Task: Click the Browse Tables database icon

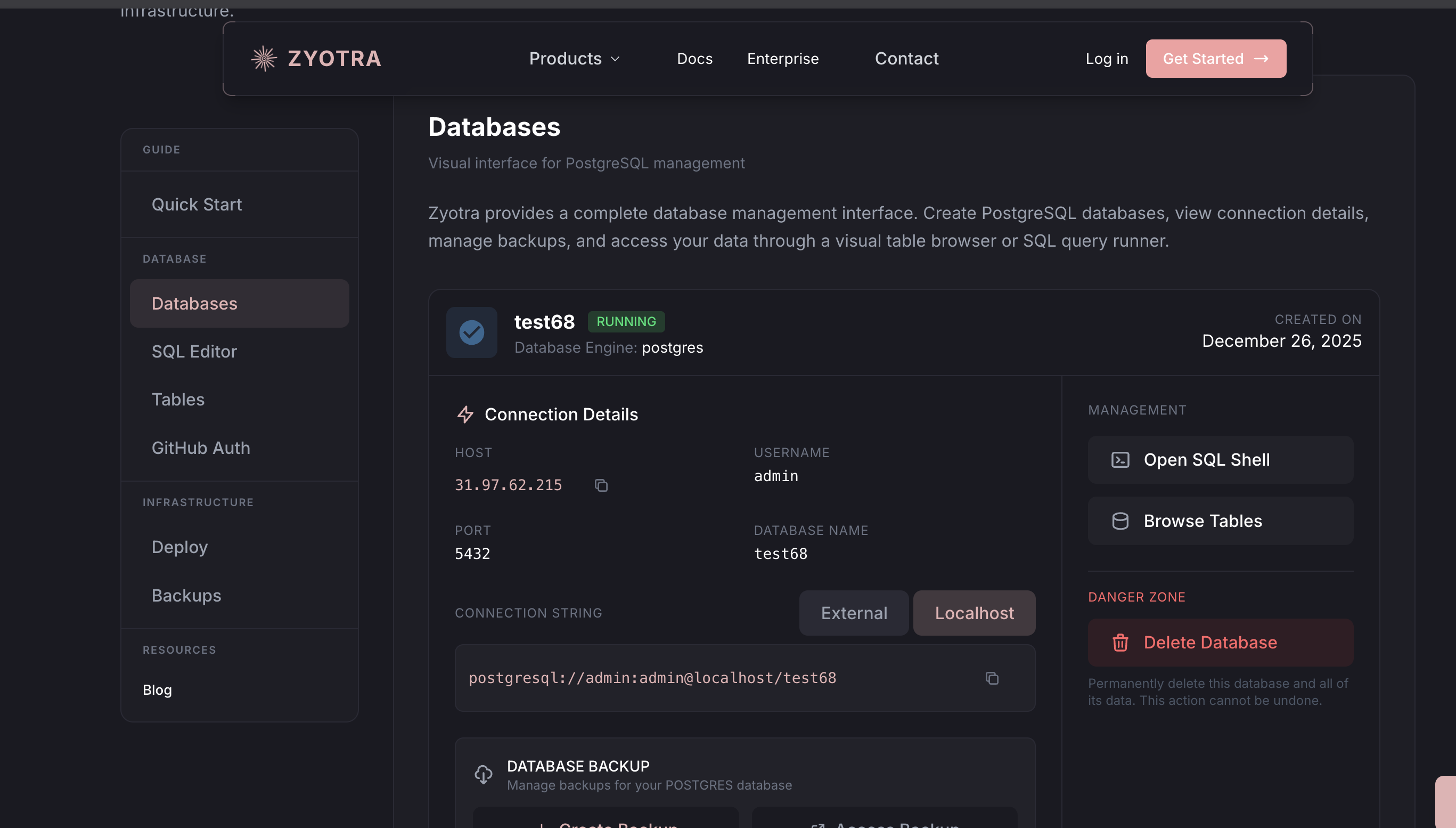Action: click(x=1119, y=521)
